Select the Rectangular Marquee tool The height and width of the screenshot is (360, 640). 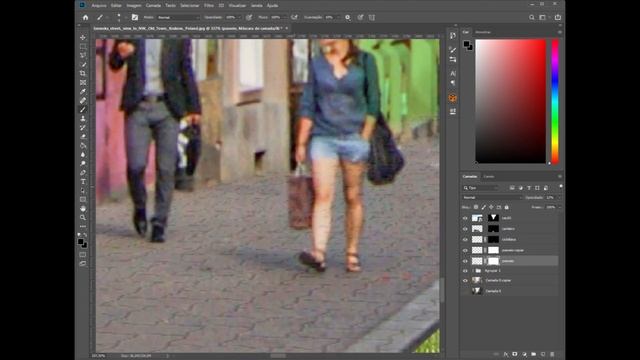pos(83,47)
